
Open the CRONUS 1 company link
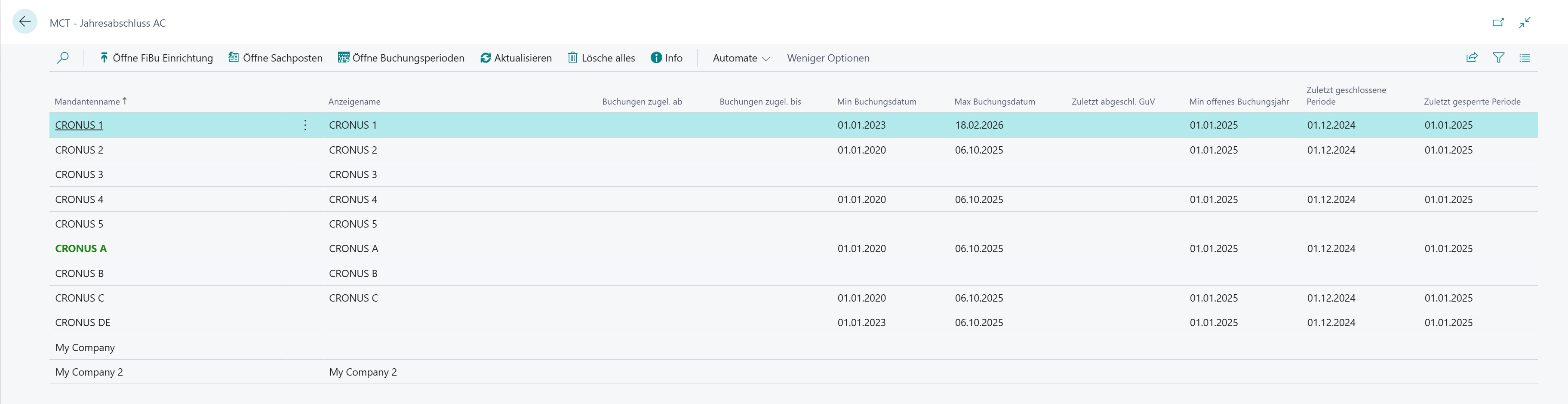[x=79, y=125]
